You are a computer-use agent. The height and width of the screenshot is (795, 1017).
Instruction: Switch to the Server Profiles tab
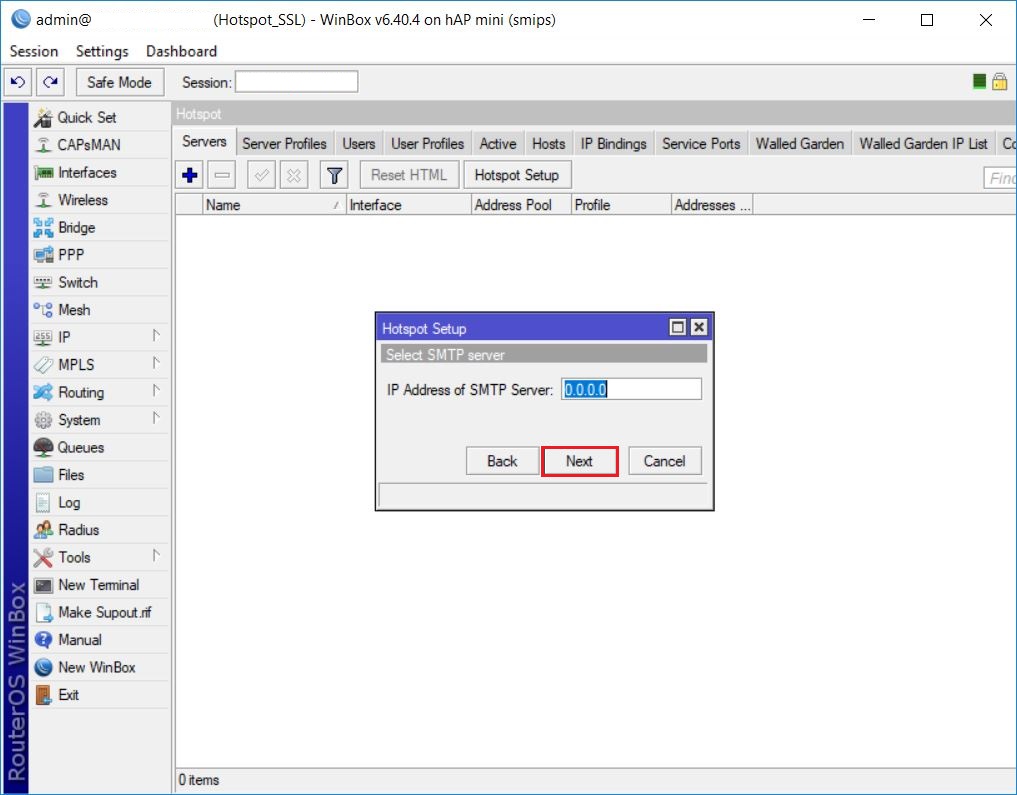click(284, 144)
